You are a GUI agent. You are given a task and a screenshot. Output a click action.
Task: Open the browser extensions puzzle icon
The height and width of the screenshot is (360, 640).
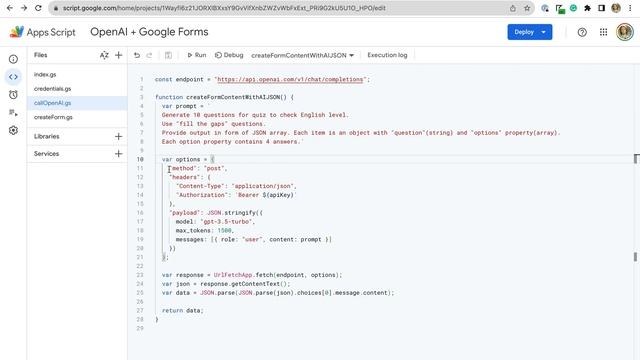pyautogui.click(x=587, y=8)
